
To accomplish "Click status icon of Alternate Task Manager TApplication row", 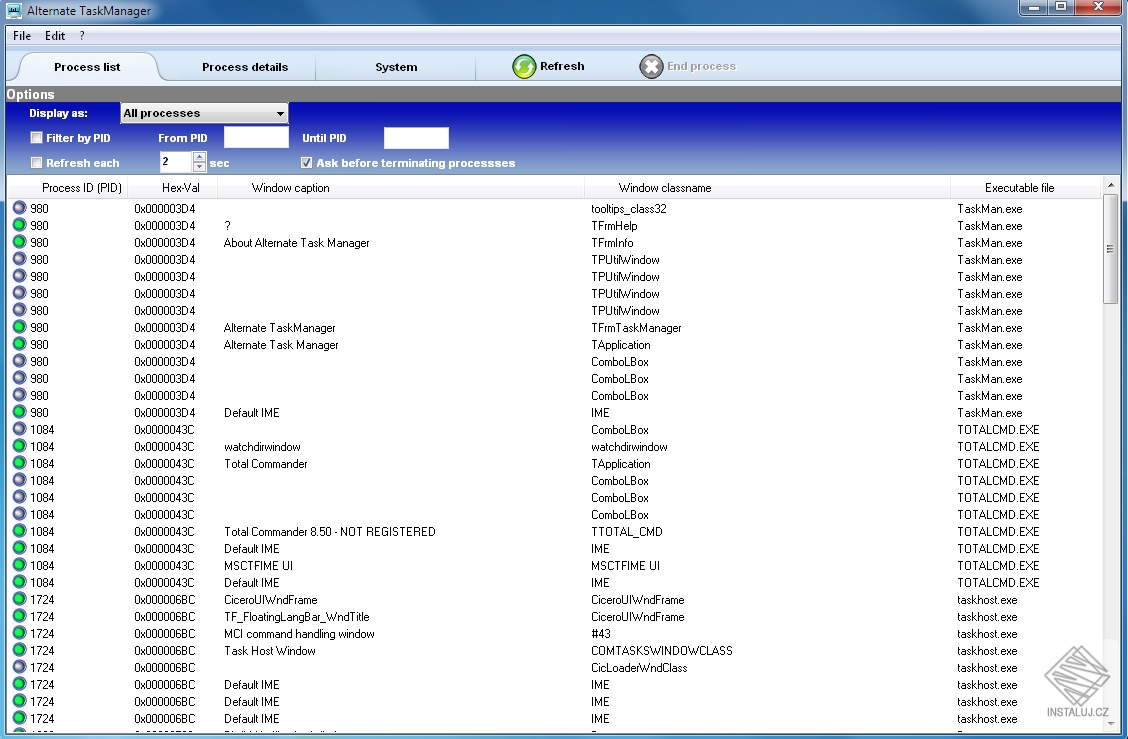I will coord(19,345).
